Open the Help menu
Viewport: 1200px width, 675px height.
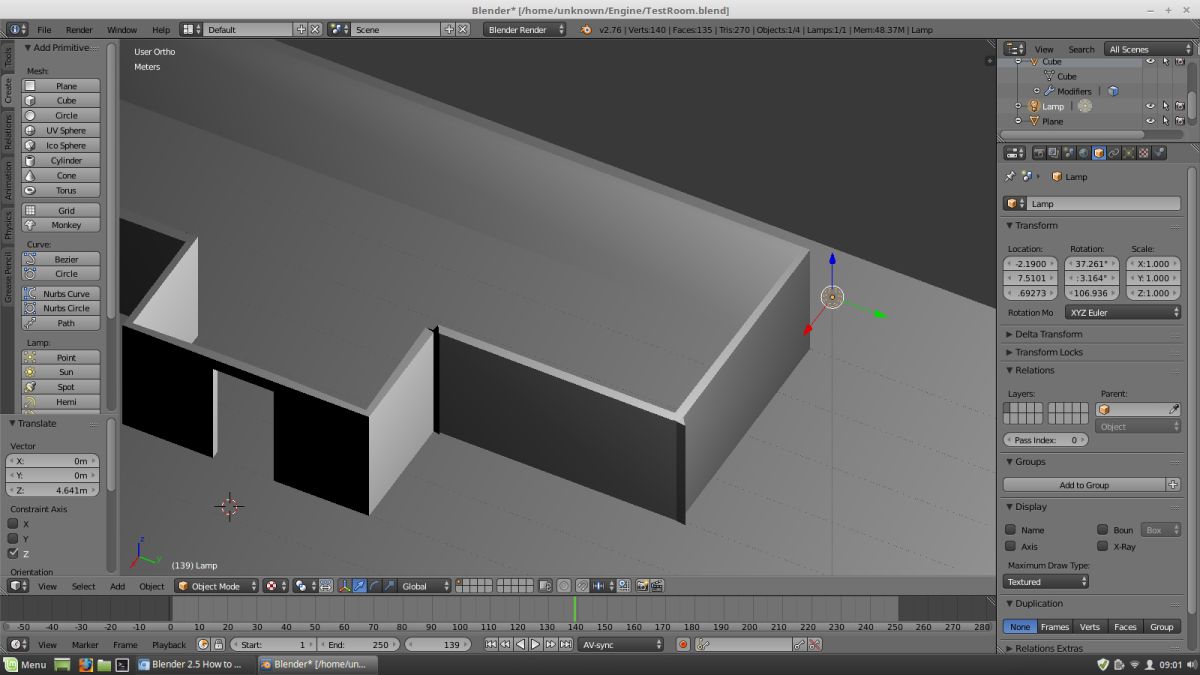(x=161, y=30)
